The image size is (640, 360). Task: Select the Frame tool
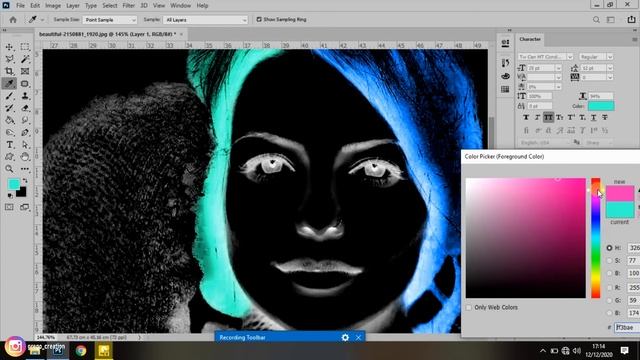click(25, 71)
